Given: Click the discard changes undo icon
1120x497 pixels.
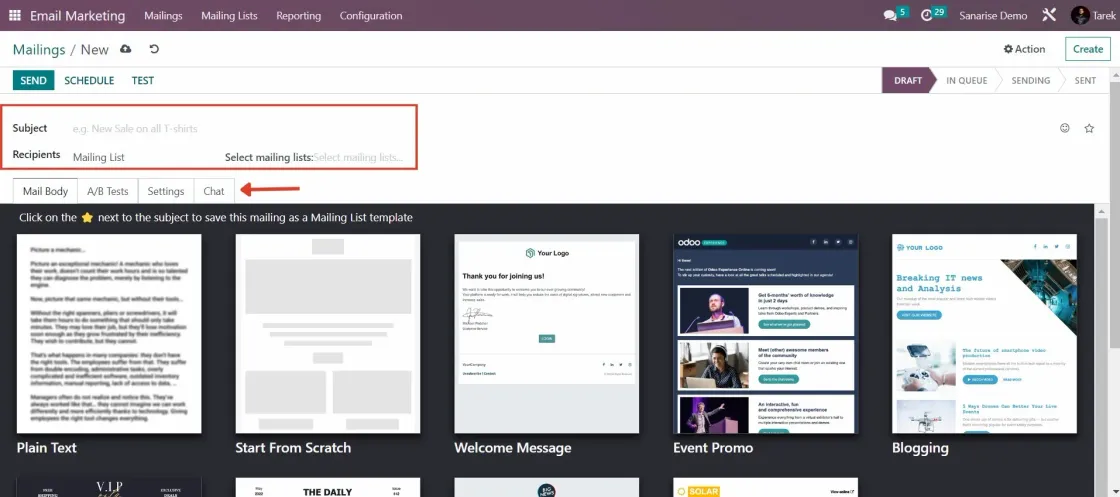Looking at the screenshot, I should click(x=154, y=49).
